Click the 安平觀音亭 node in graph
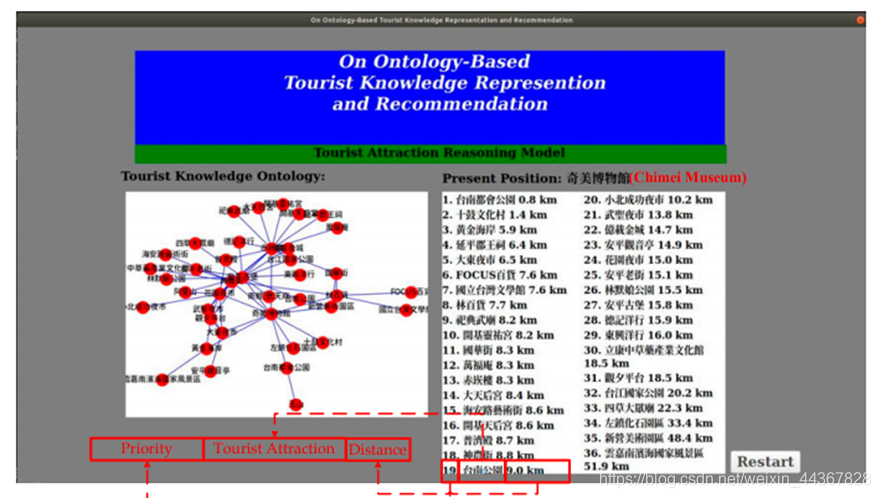The width and height of the screenshot is (881, 498). coord(211,371)
